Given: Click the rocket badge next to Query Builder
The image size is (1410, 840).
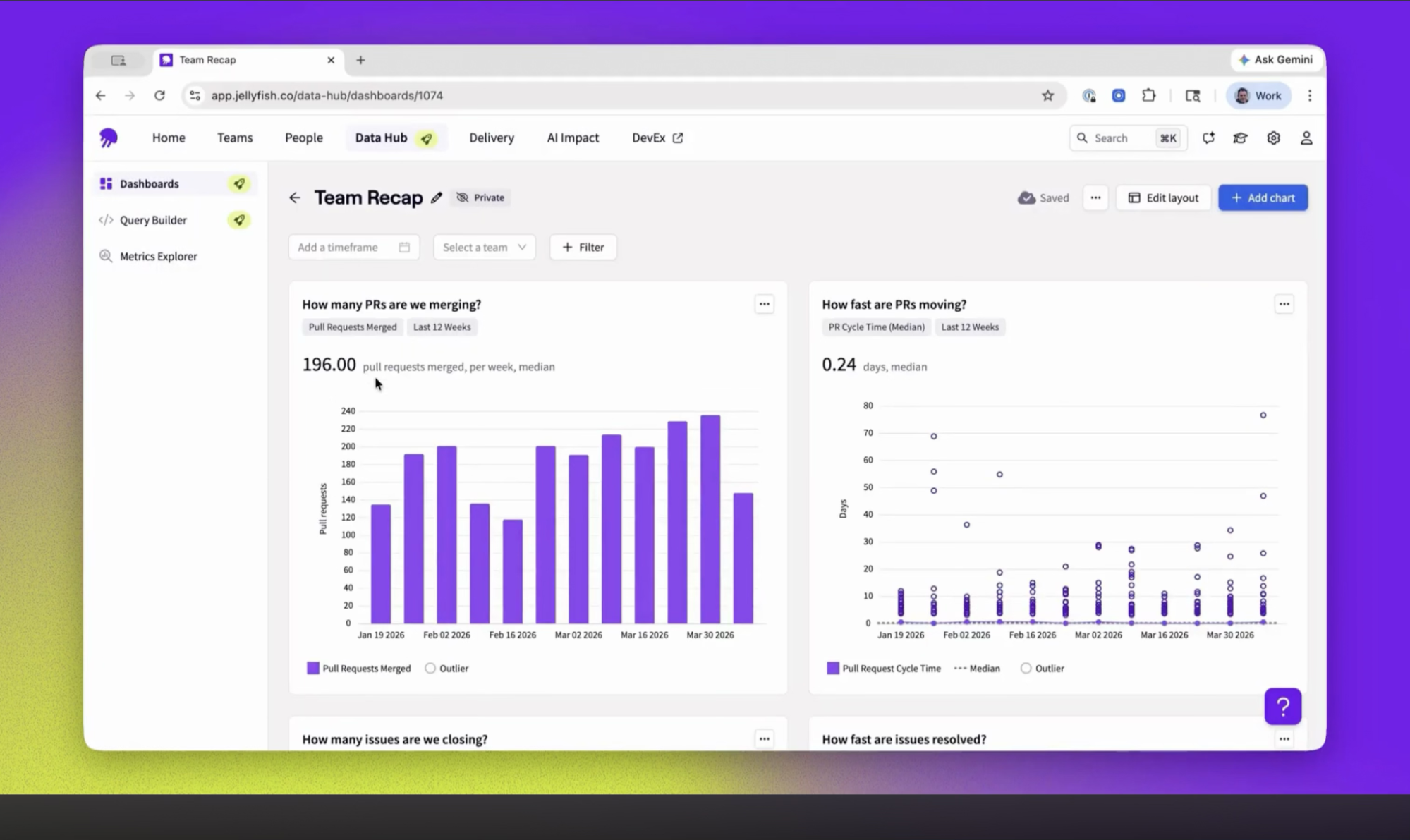Looking at the screenshot, I should [239, 220].
